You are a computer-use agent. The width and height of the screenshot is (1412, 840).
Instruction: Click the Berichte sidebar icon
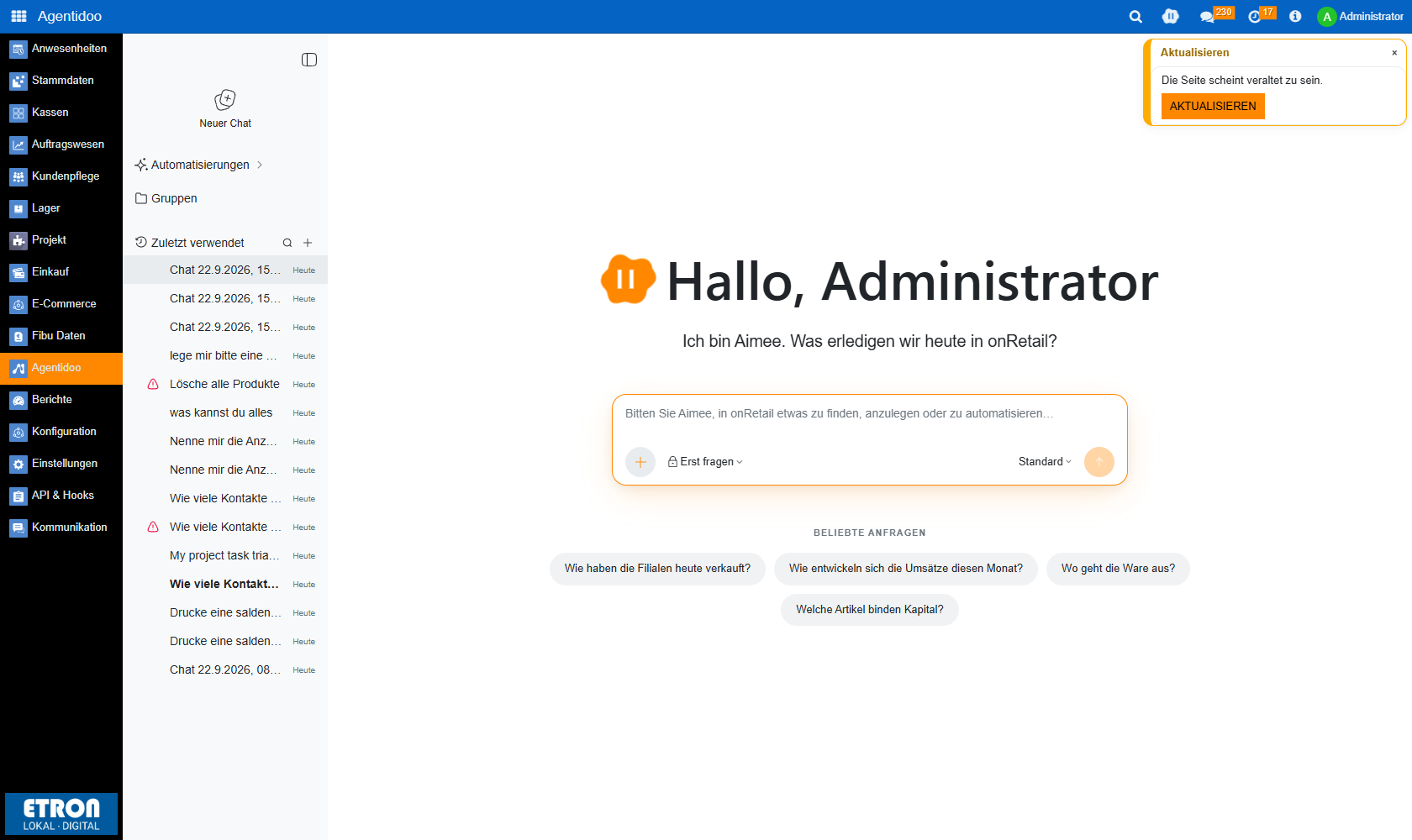18,400
